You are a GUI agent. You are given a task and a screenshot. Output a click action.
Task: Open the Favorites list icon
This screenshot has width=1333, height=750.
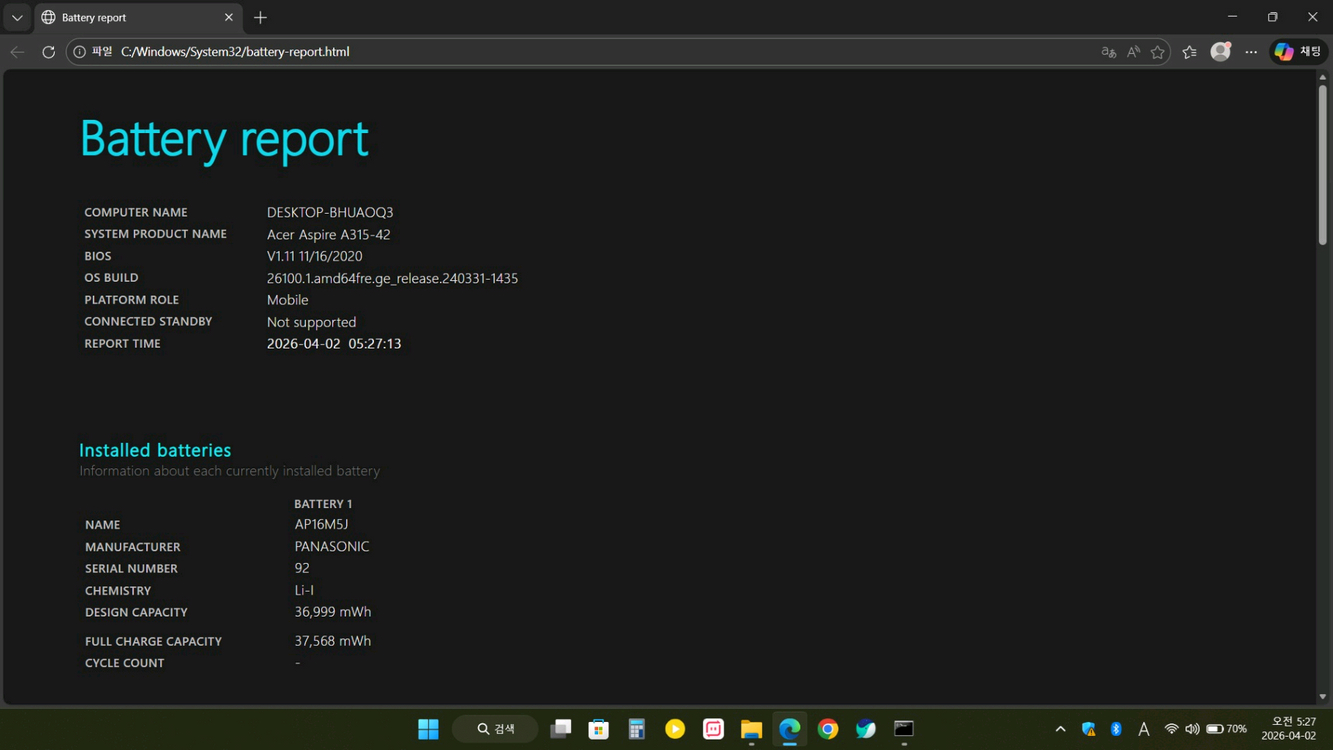click(1188, 51)
